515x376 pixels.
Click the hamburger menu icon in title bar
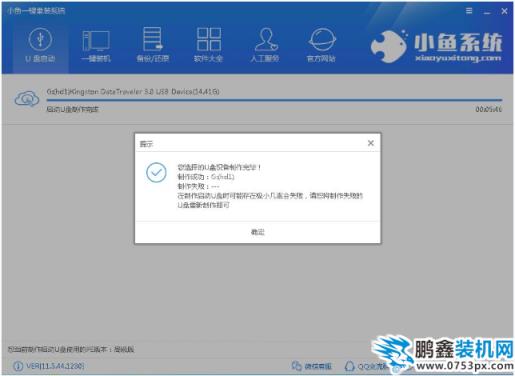(469, 11)
